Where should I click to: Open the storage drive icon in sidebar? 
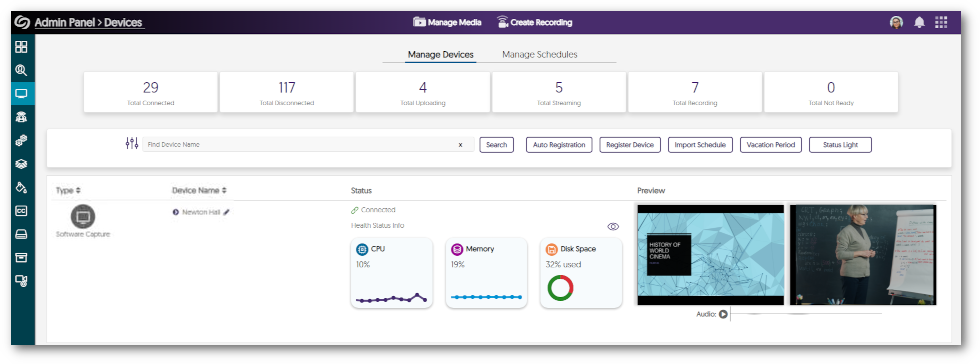pyautogui.click(x=21, y=234)
